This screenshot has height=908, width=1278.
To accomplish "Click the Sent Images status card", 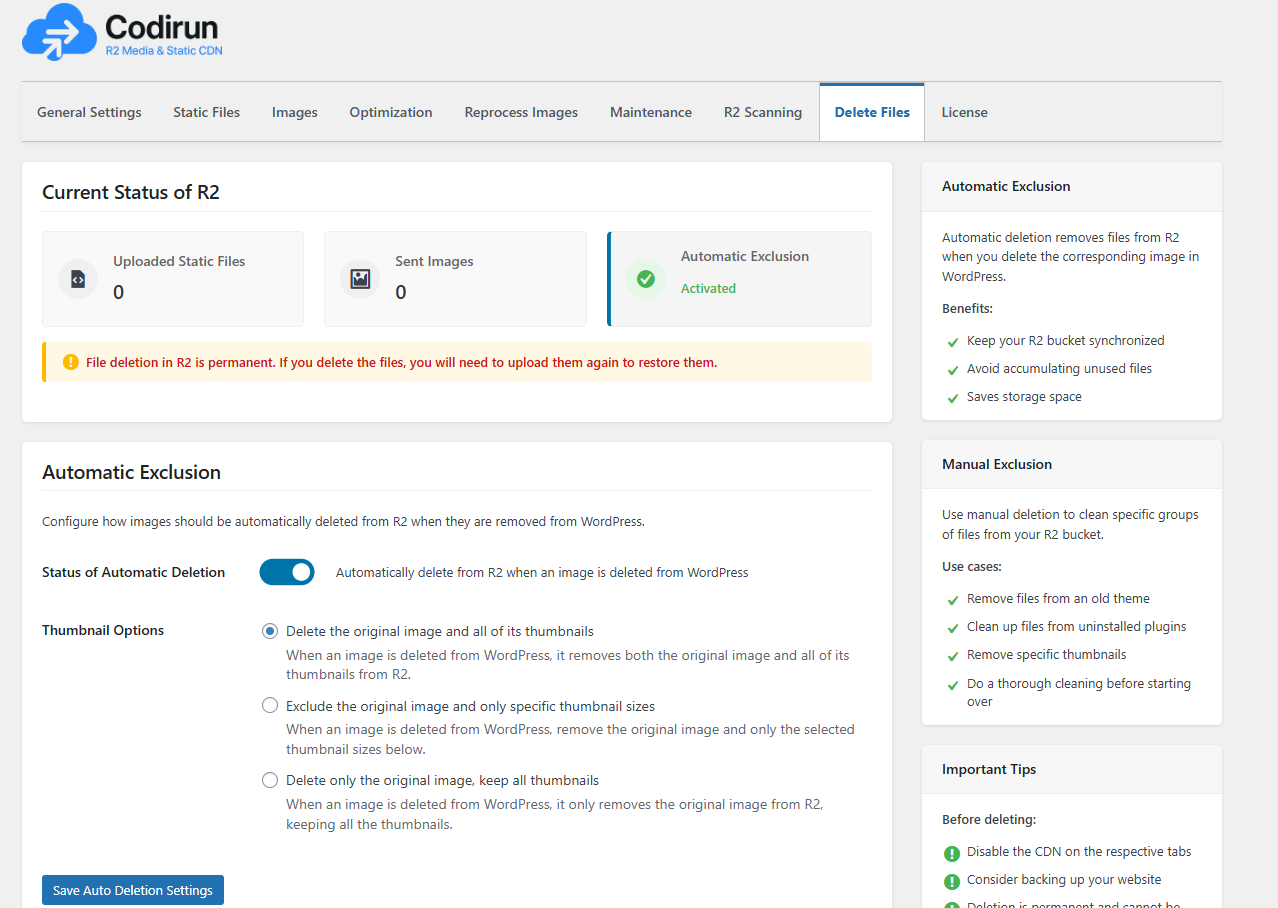I will 455,279.
